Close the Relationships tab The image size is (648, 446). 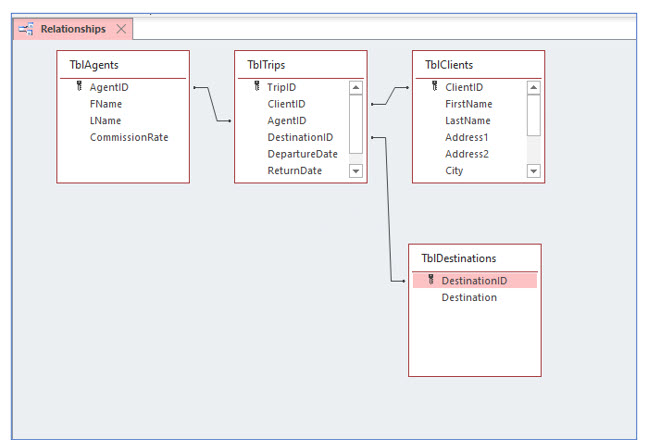(121, 29)
